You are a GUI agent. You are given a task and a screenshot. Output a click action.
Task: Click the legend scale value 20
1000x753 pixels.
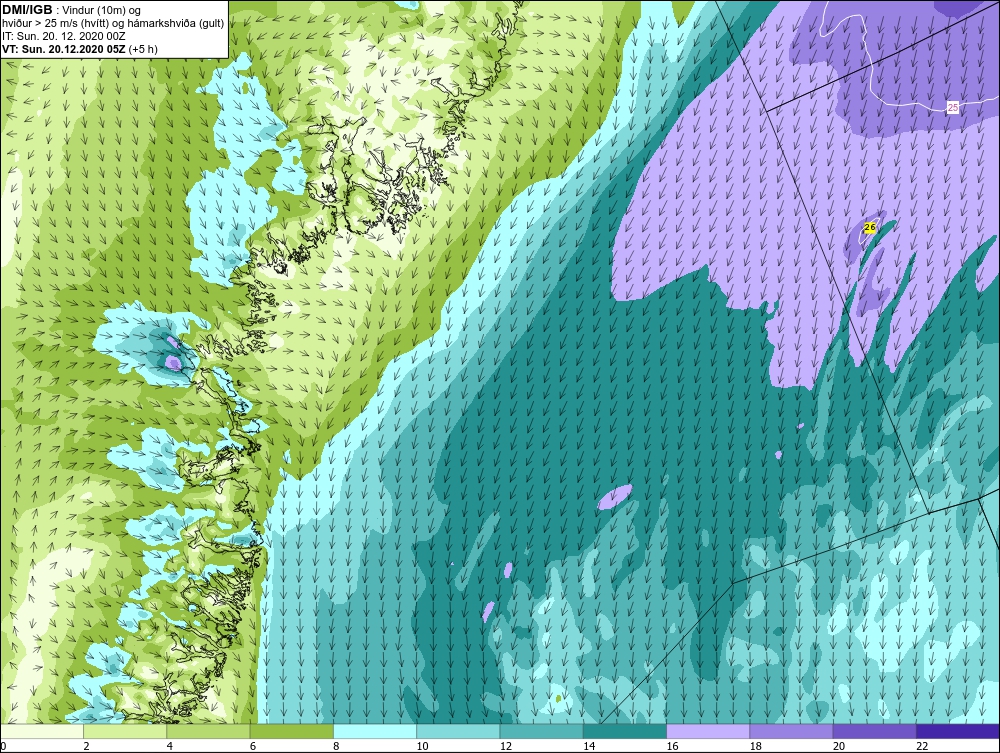(839, 746)
